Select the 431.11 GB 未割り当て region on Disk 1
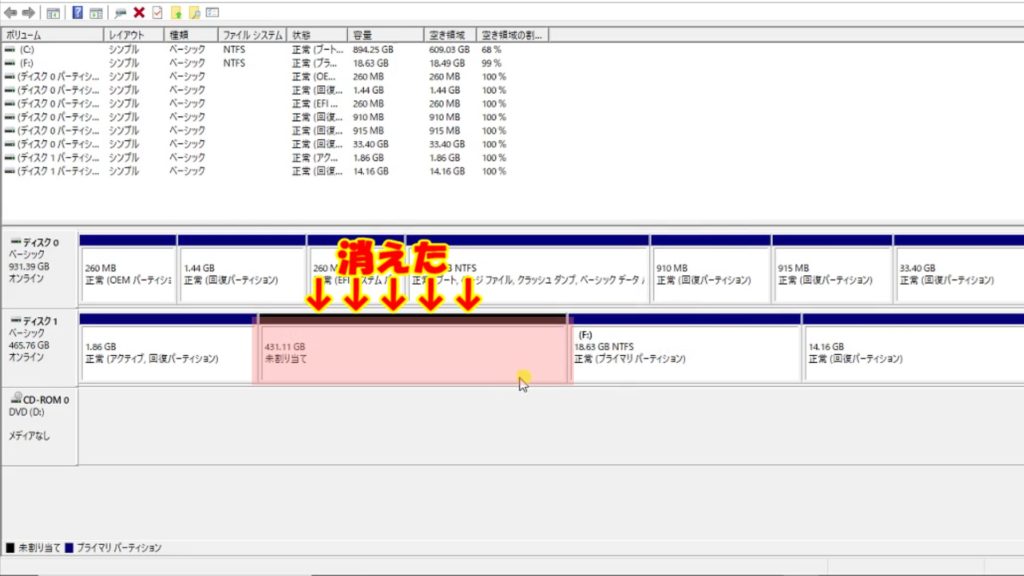Image resolution: width=1024 pixels, height=576 pixels. [412, 350]
